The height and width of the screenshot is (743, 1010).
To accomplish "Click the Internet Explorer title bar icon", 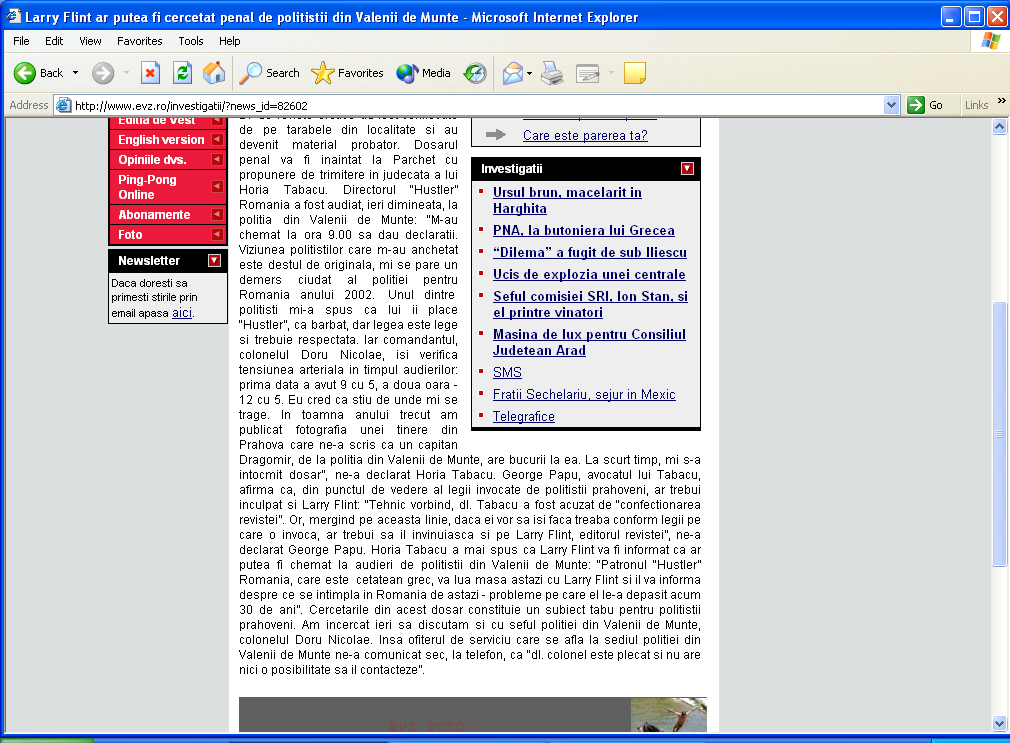I will coord(14,16).
